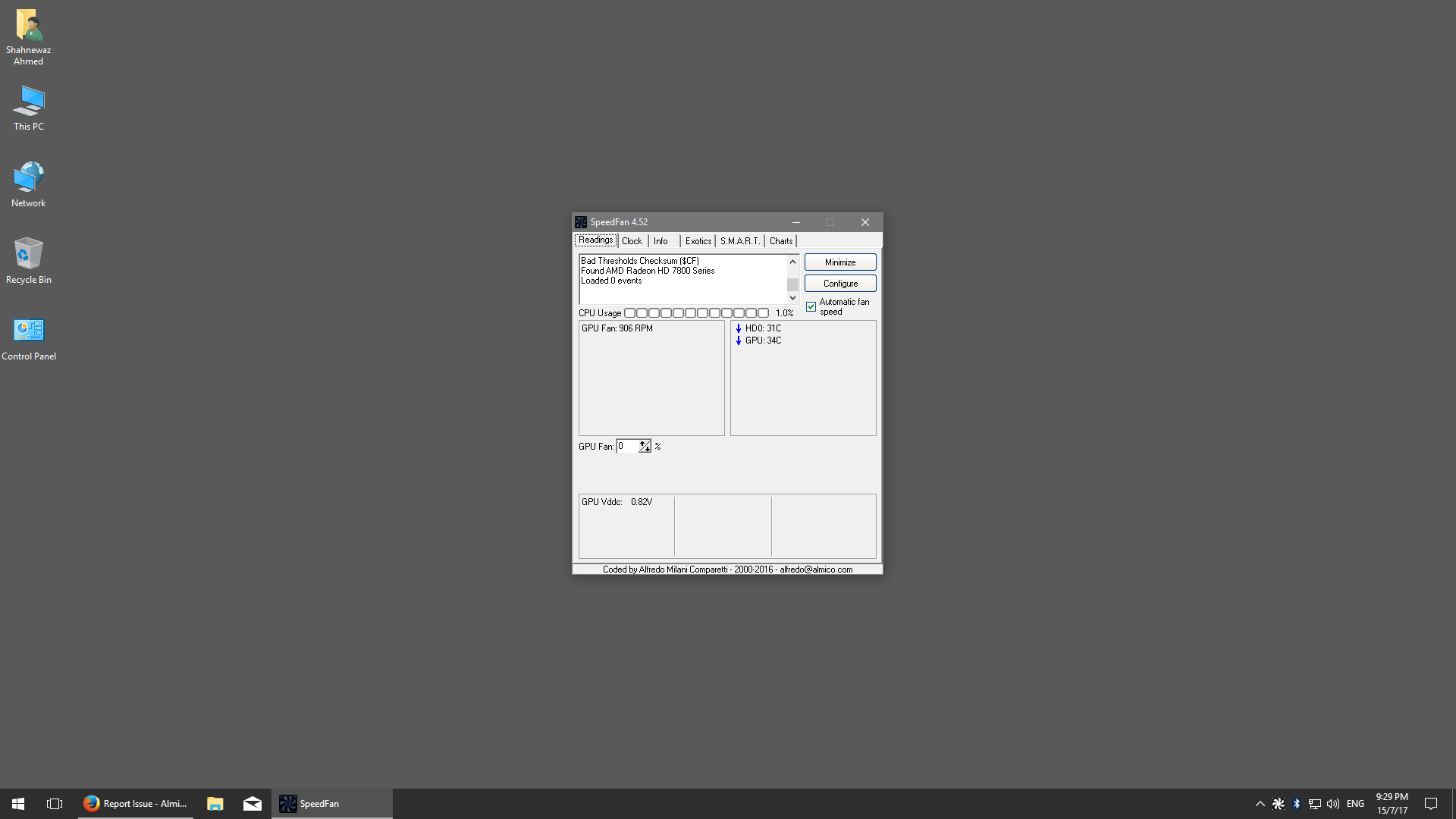The width and height of the screenshot is (1456, 819).
Task: Click the 'GPU: 34C' temperature text
Action: (x=763, y=340)
